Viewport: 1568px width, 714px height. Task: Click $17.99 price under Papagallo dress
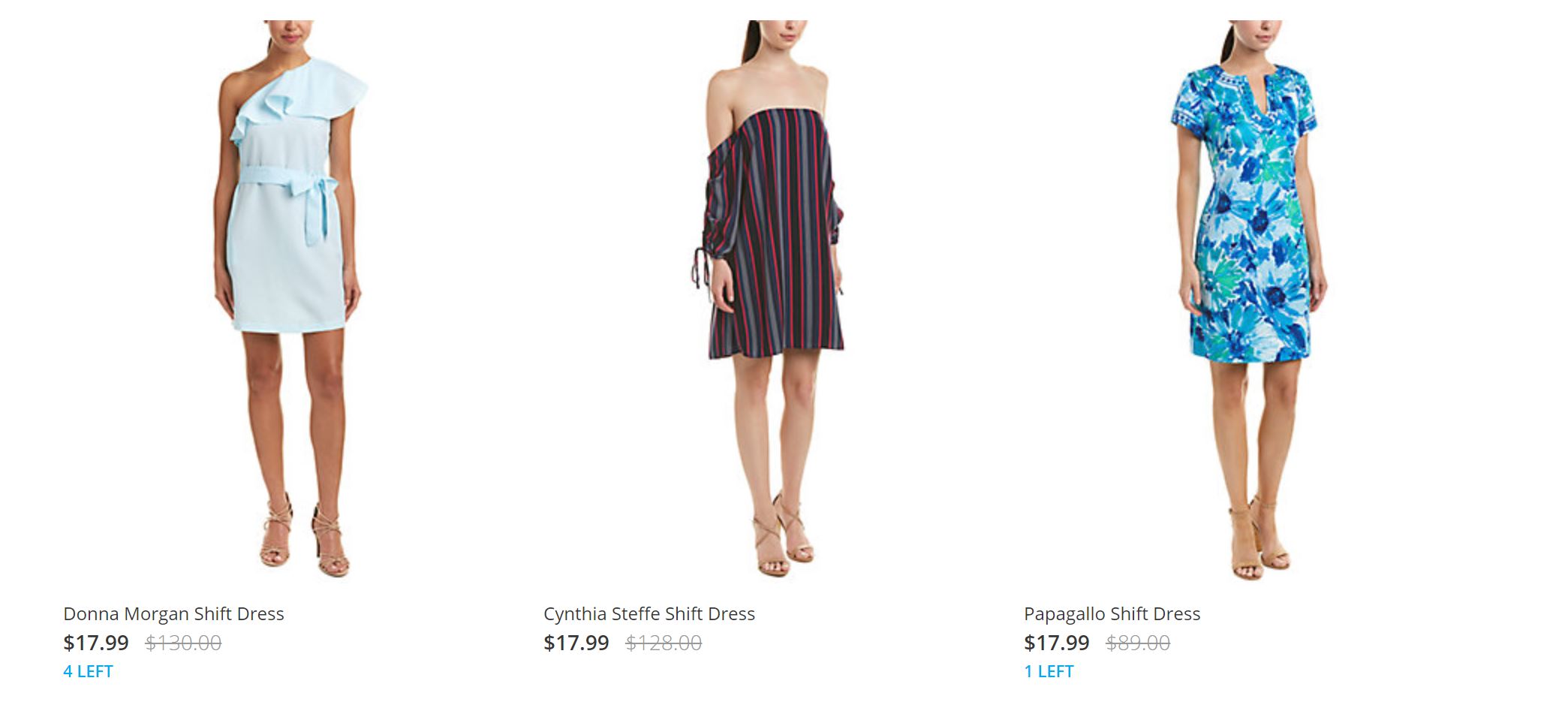point(1057,643)
